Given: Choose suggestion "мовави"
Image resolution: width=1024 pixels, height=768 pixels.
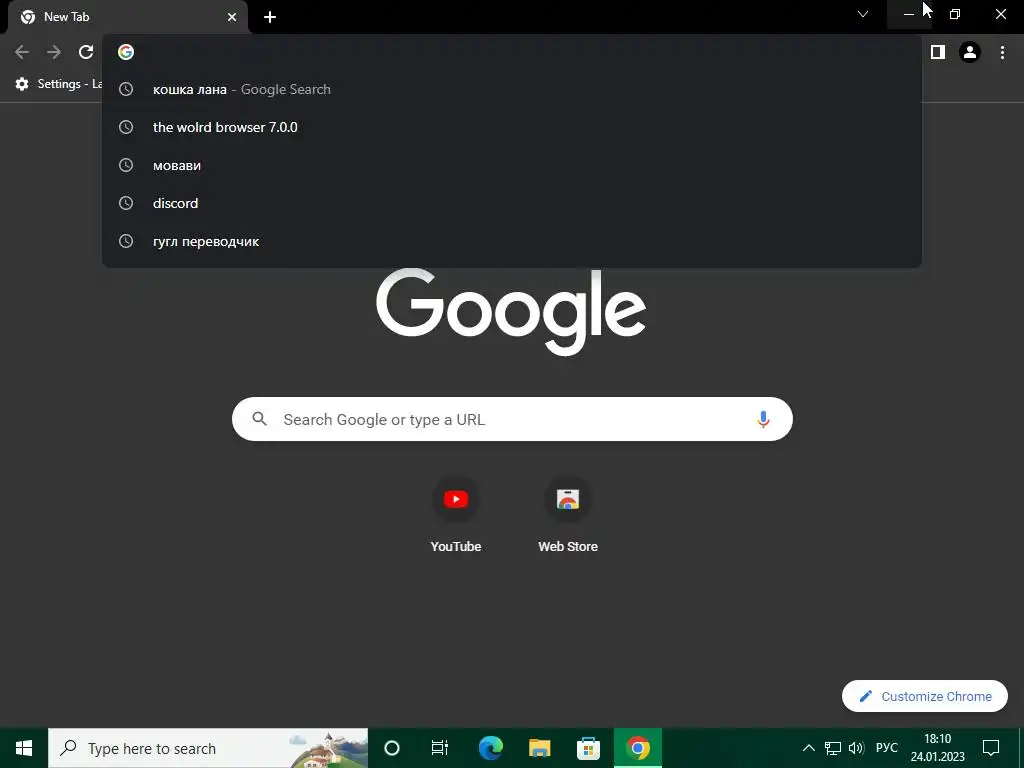Looking at the screenshot, I should pos(511,165).
